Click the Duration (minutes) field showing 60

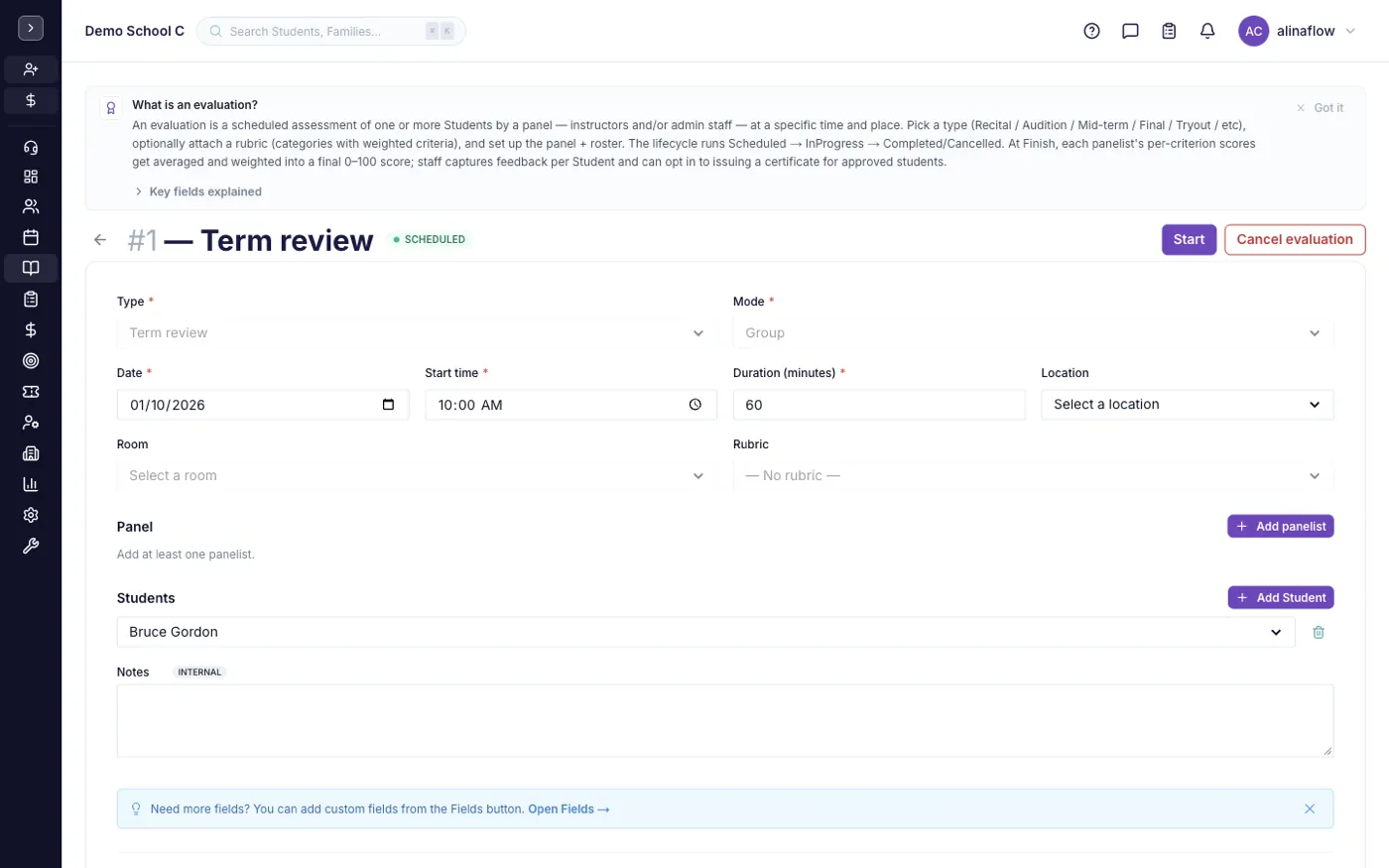click(879, 405)
